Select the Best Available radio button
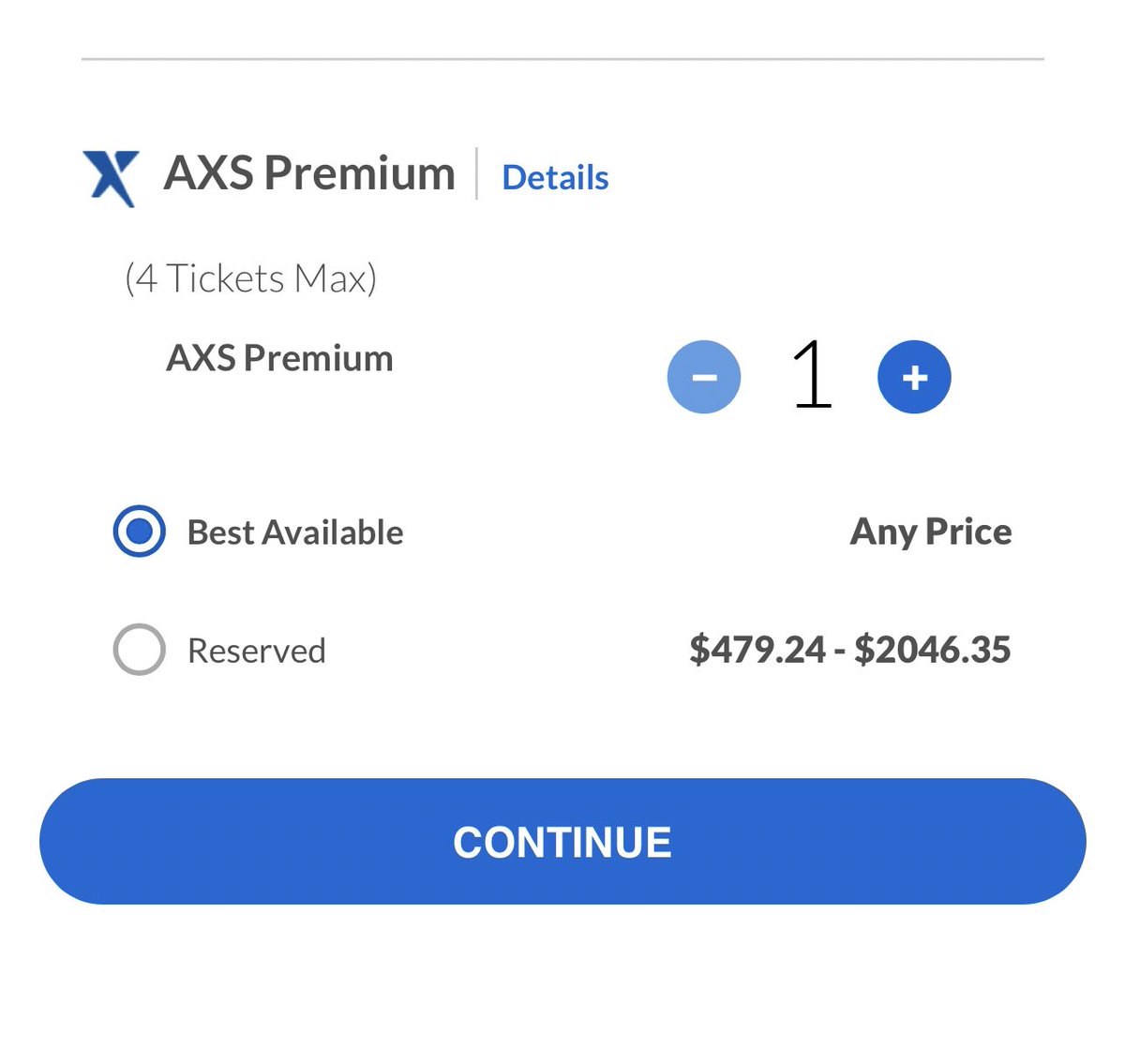The image size is (1125, 1064). pyautogui.click(x=139, y=532)
